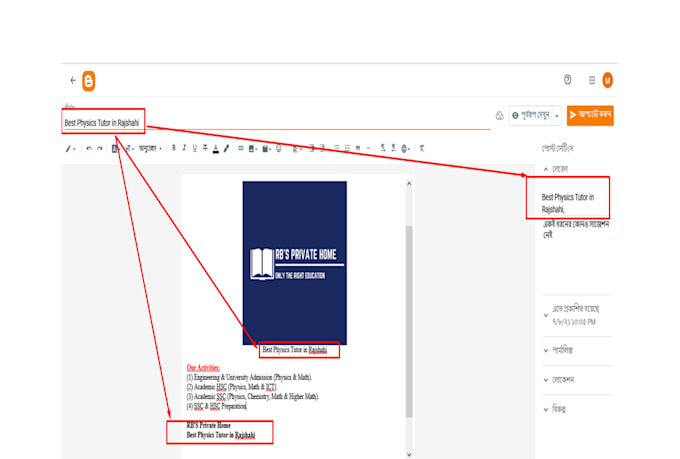Click line '(3) Academic SSC'
Viewport: 680px width, 459px height.
pyautogui.click(x=252, y=397)
